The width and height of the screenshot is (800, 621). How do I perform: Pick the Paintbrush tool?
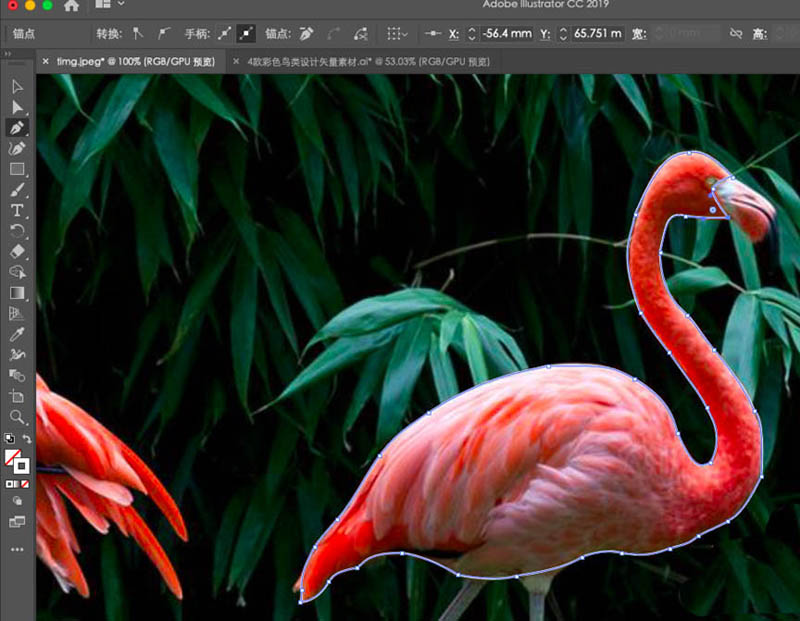point(17,190)
